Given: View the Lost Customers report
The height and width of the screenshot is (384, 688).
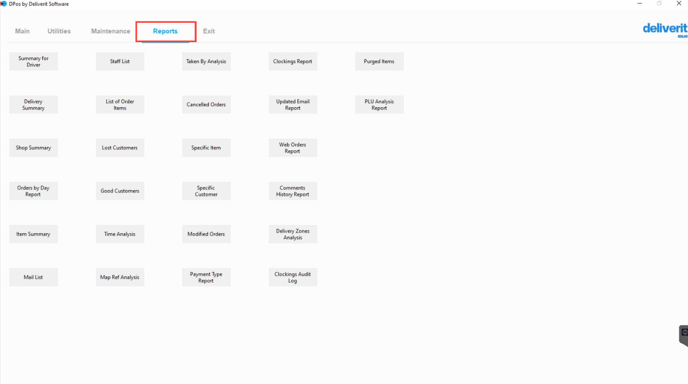Looking at the screenshot, I should click(x=120, y=148).
